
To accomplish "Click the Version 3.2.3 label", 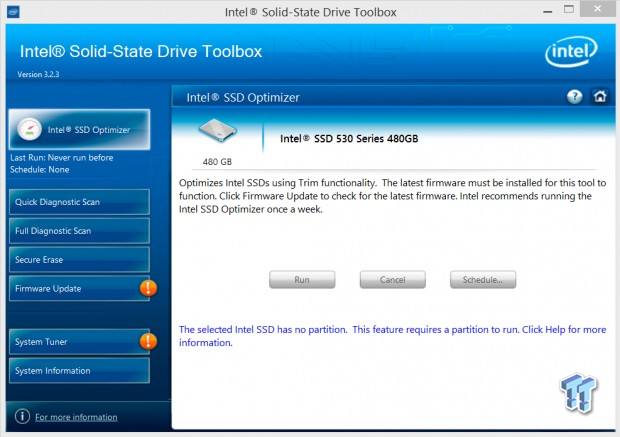I will point(38,74).
